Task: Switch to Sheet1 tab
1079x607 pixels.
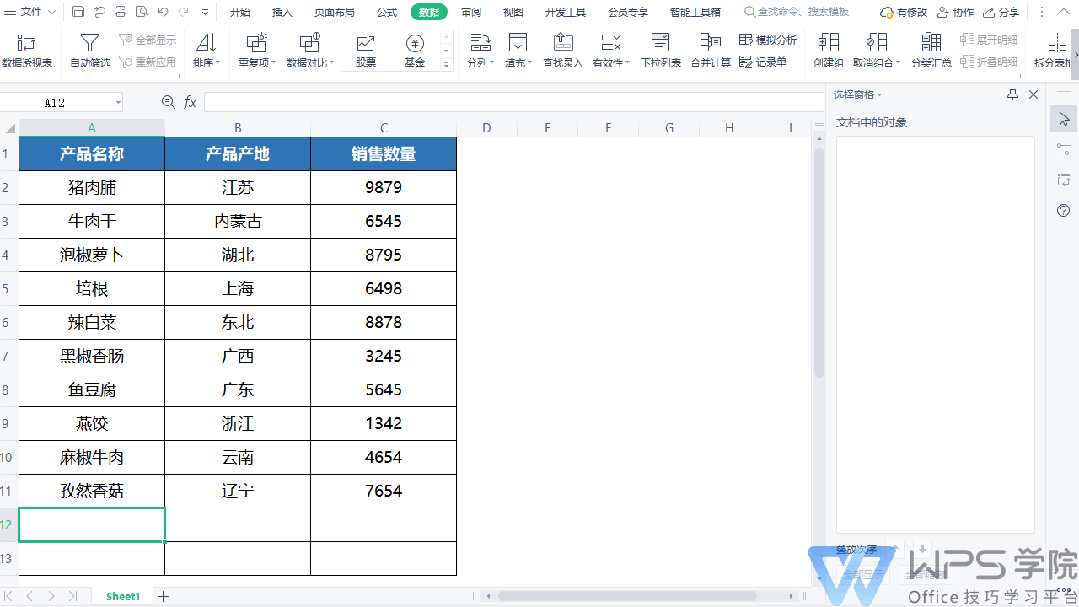Action: [122, 596]
